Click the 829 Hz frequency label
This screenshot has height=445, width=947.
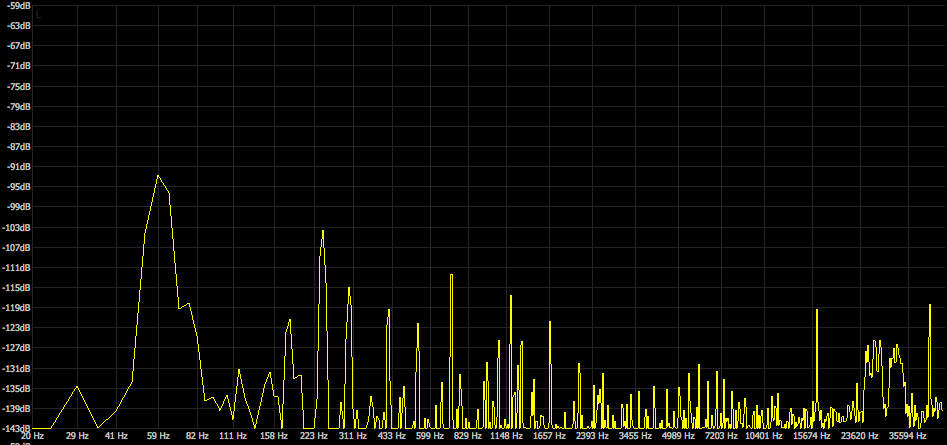pos(468,435)
